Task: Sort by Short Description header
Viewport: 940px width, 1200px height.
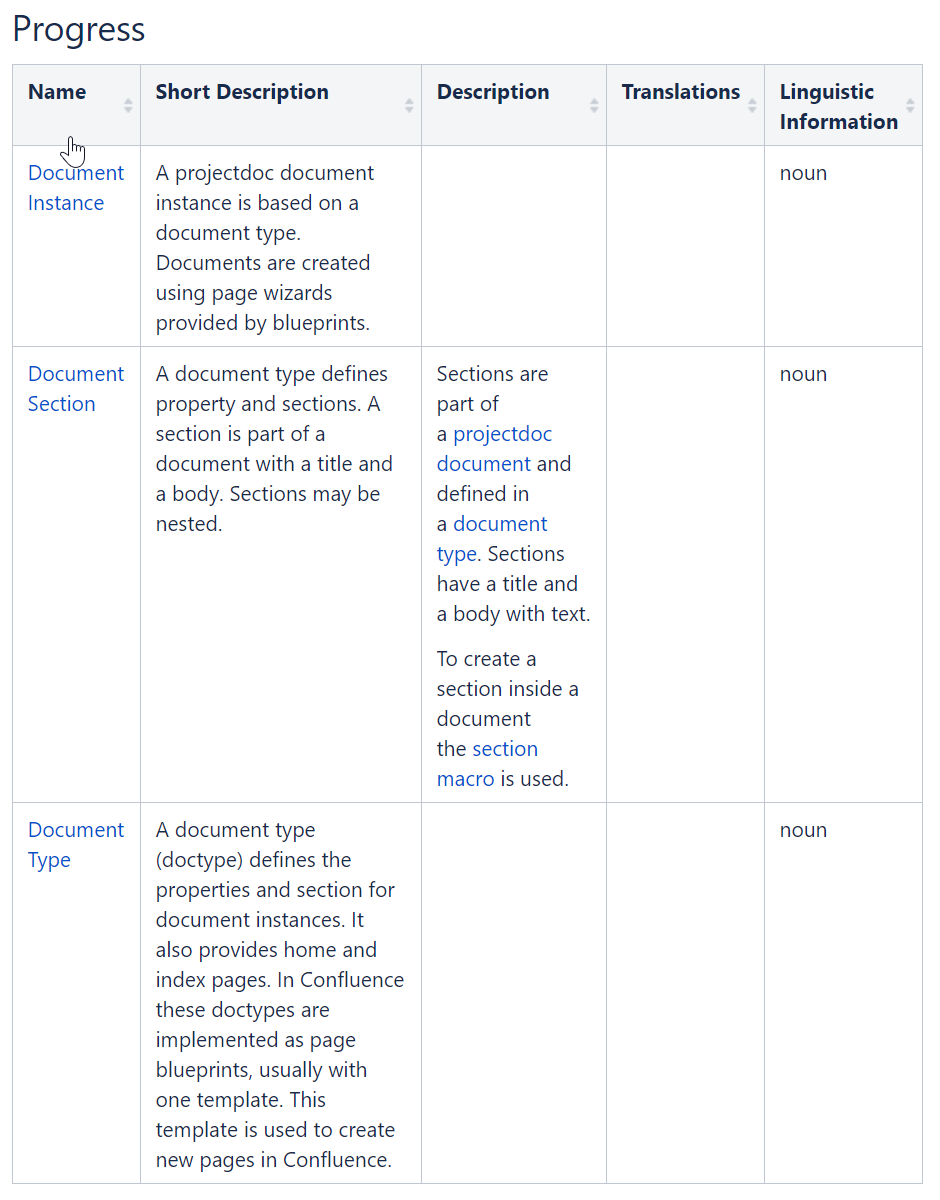Action: pyautogui.click(x=242, y=92)
